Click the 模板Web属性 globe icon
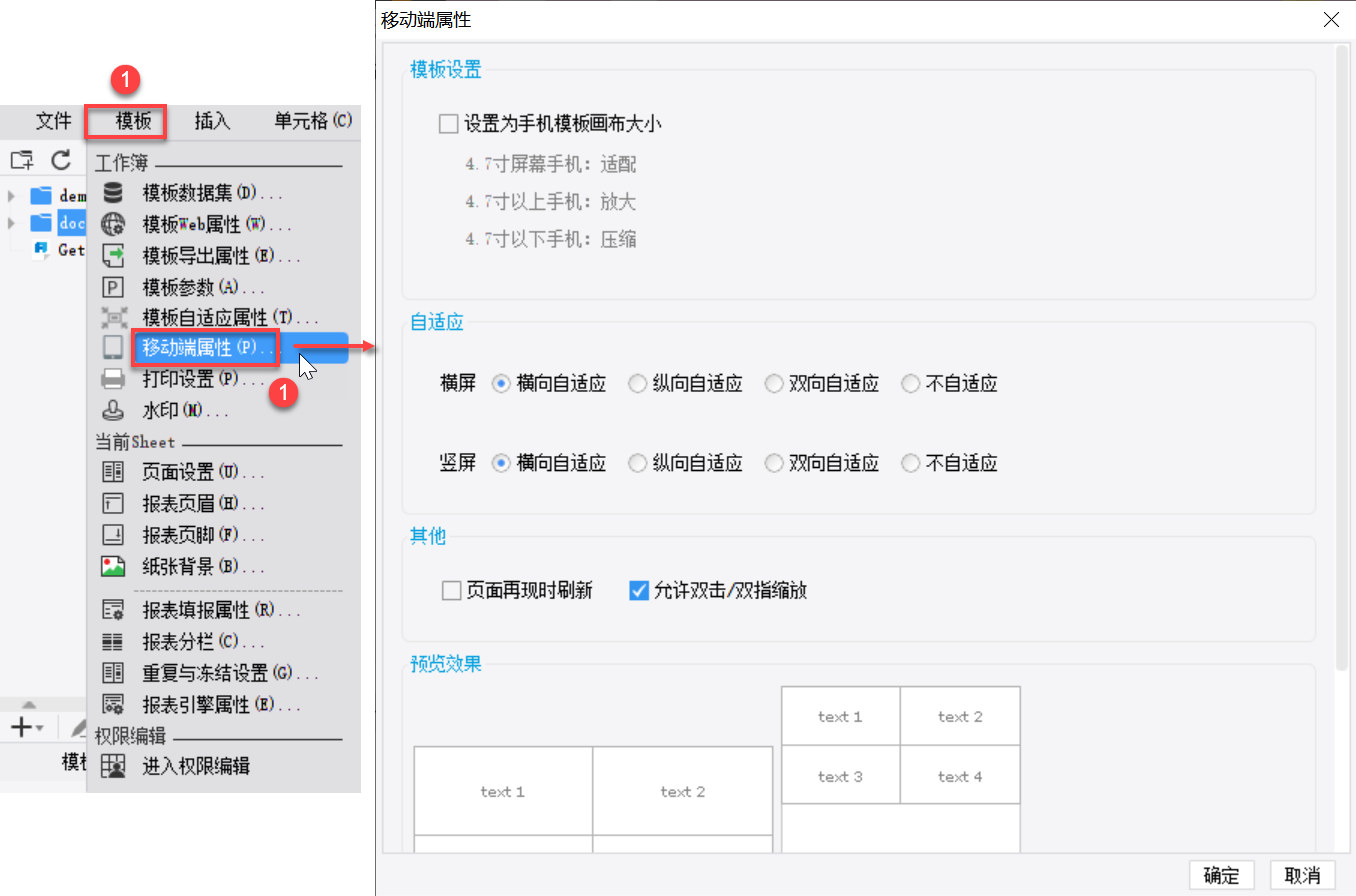 113,225
